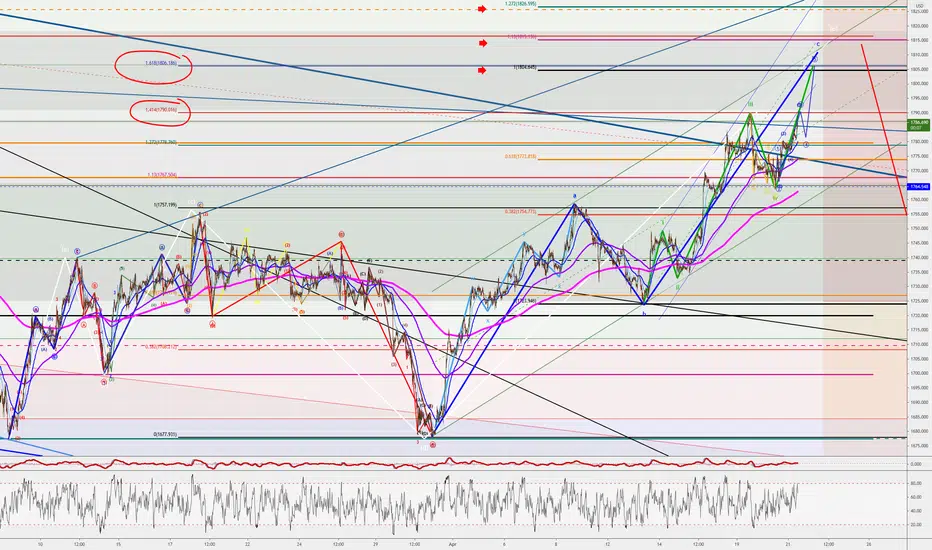The image size is (932, 550).
Task: Click the 20.00 oscillator scale value
Action: pyautogui.click(x=917, y=525)
